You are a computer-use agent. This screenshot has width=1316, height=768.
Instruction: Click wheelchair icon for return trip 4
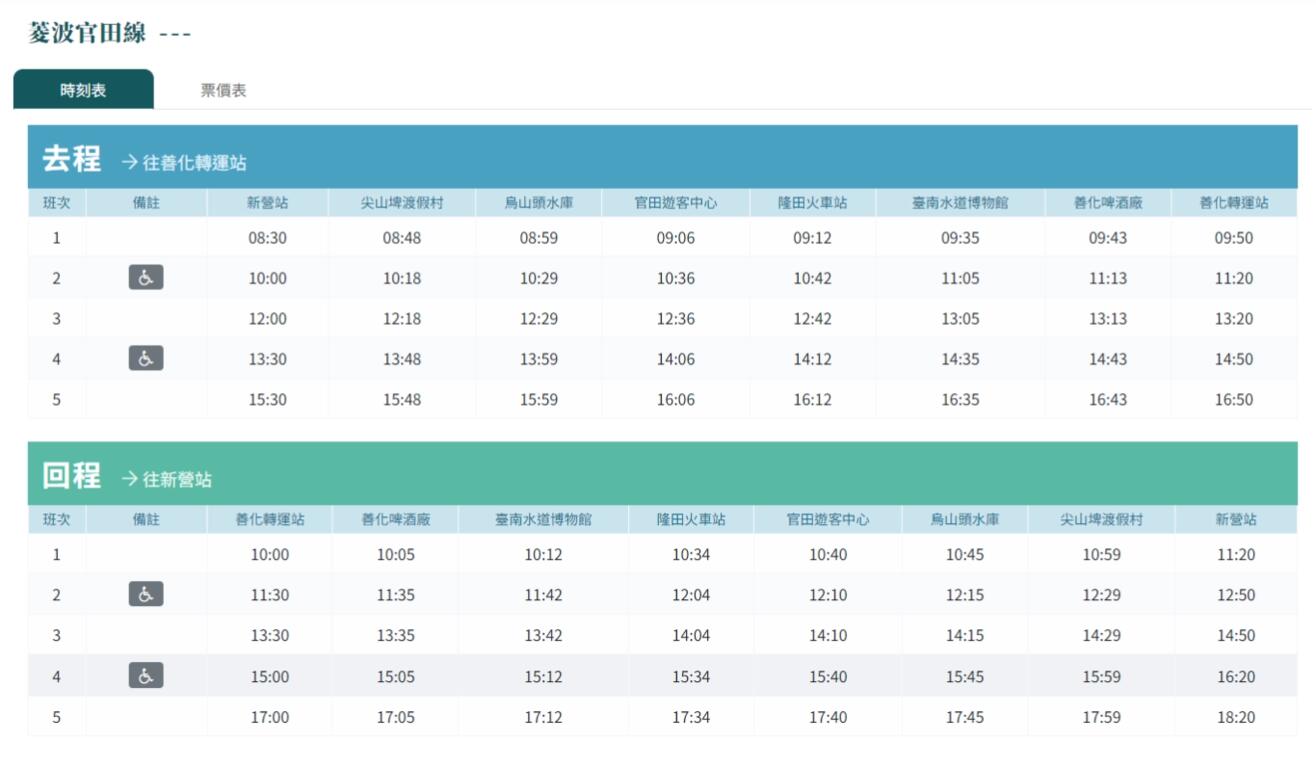146,676
